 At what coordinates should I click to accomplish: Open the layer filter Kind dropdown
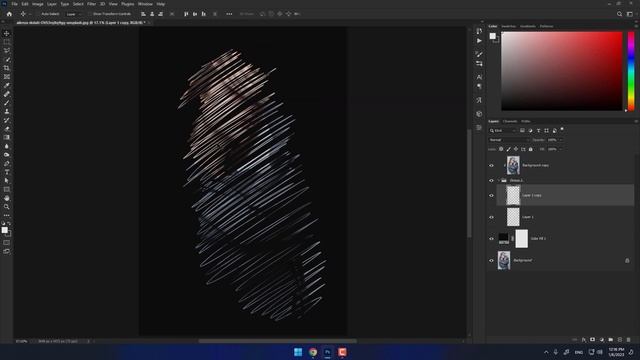click(x=503, y=131)
